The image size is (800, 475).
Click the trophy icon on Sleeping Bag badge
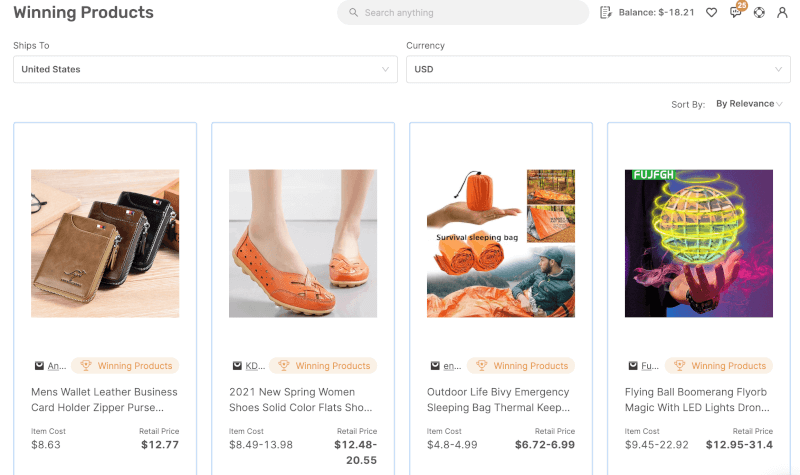482,365
